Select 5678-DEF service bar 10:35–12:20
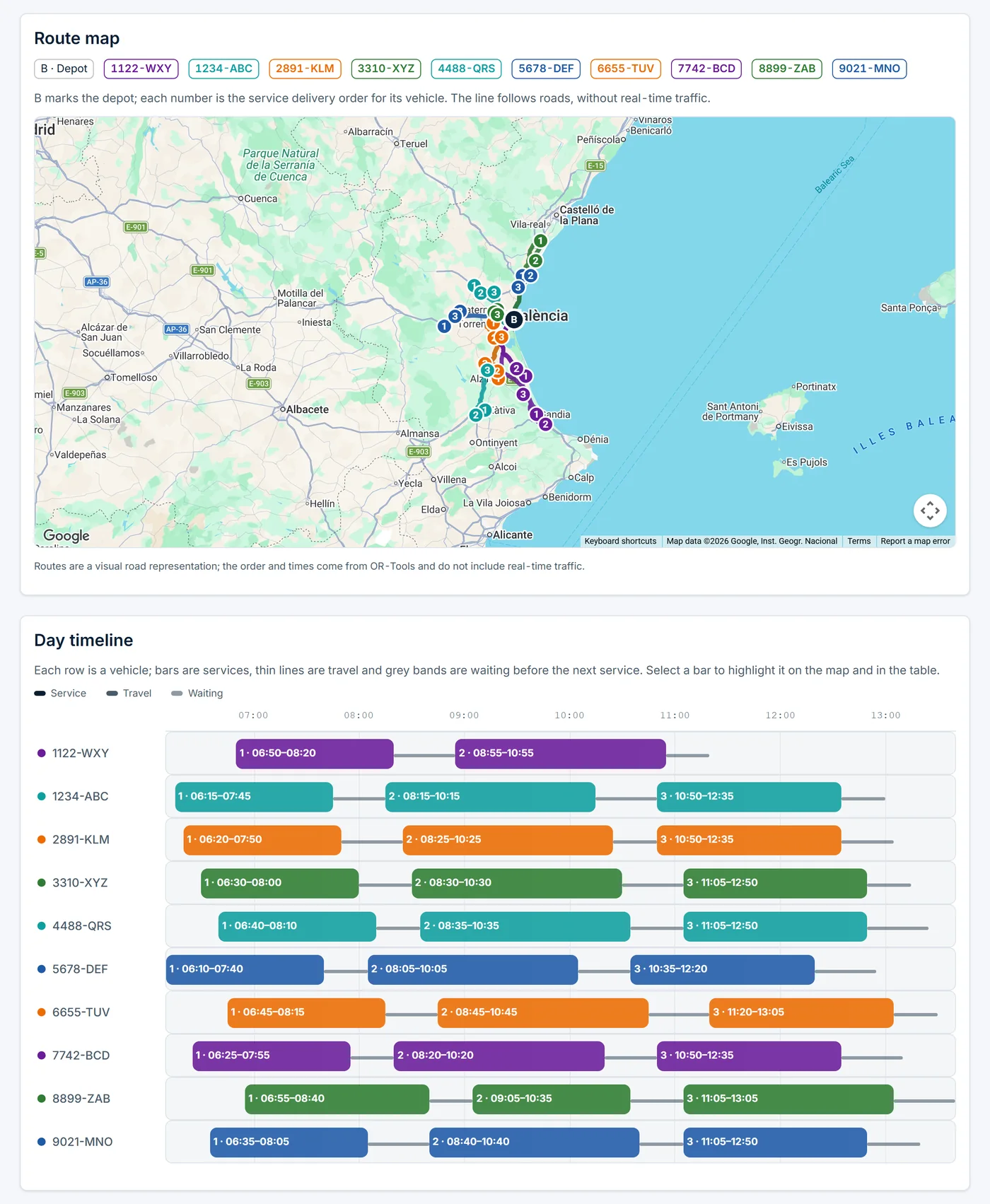Image resolution: width=990 pixels, height=1204 pixels. [723, 969]
